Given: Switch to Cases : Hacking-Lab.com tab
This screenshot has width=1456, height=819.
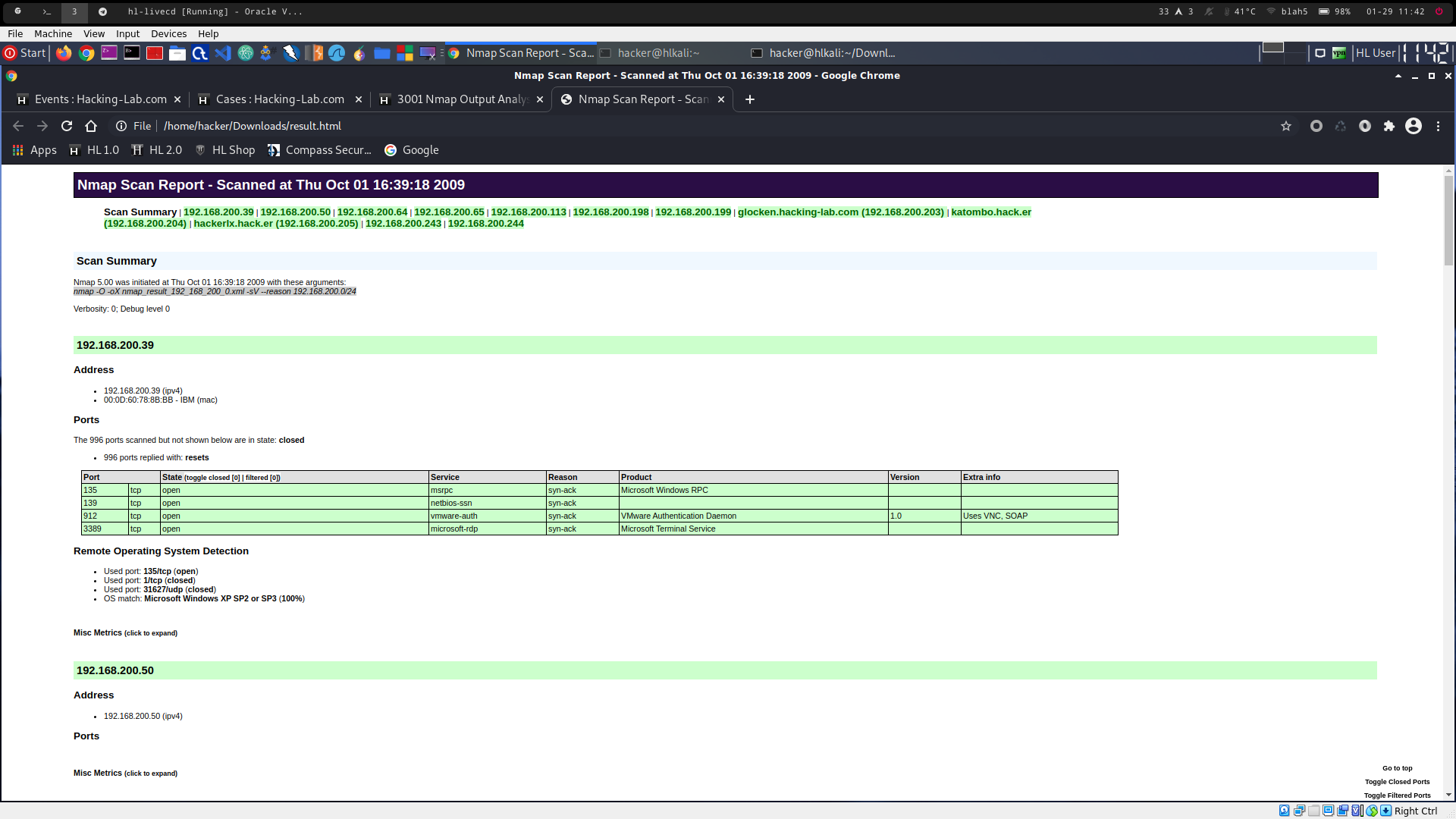Looking at the screenshot, I should pyautogui.click(x=279, y=99).
